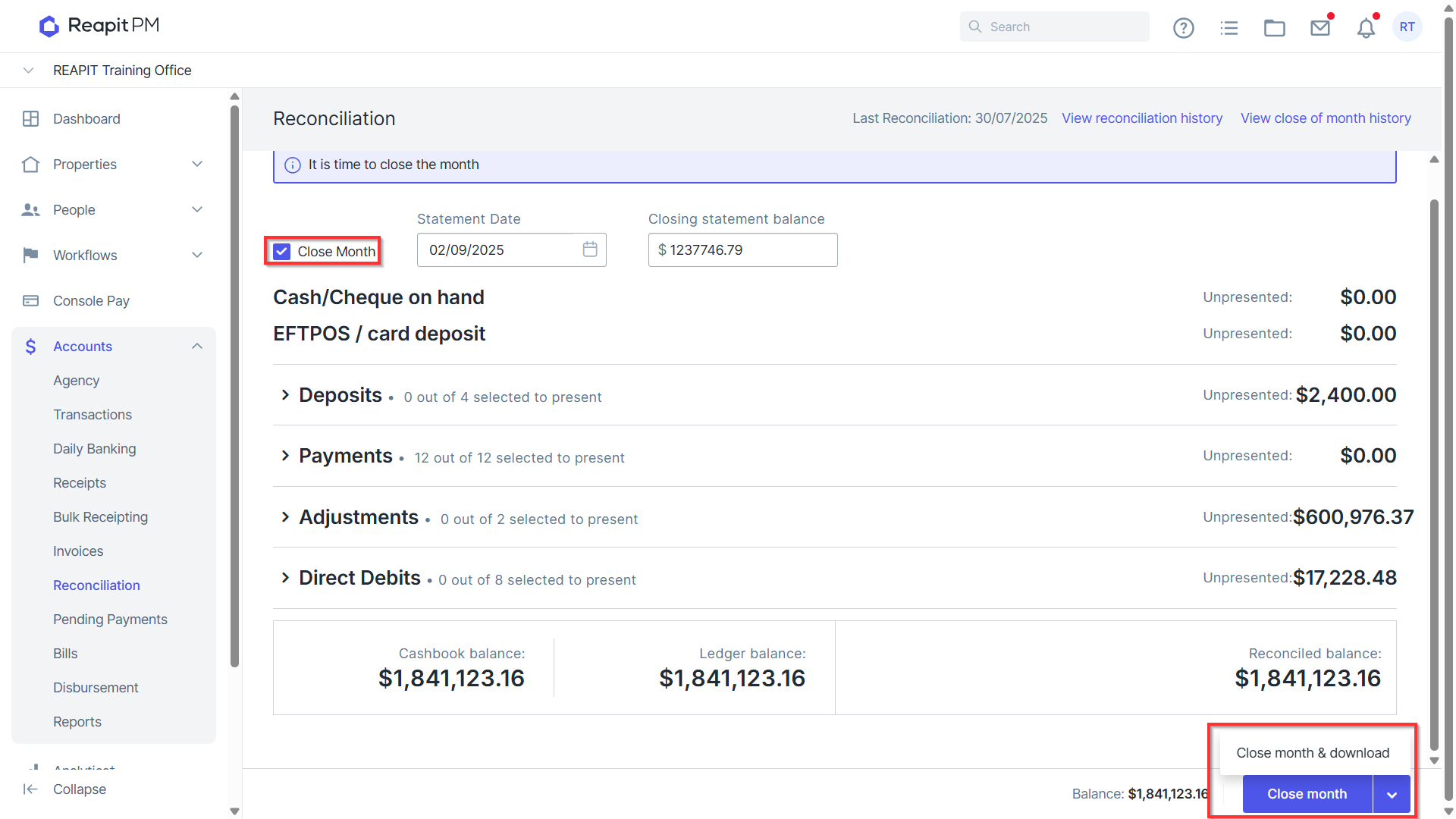The image size is (1456, 819).
Task: Choose Close month & download option
Action: click(x=1313, y=753)
